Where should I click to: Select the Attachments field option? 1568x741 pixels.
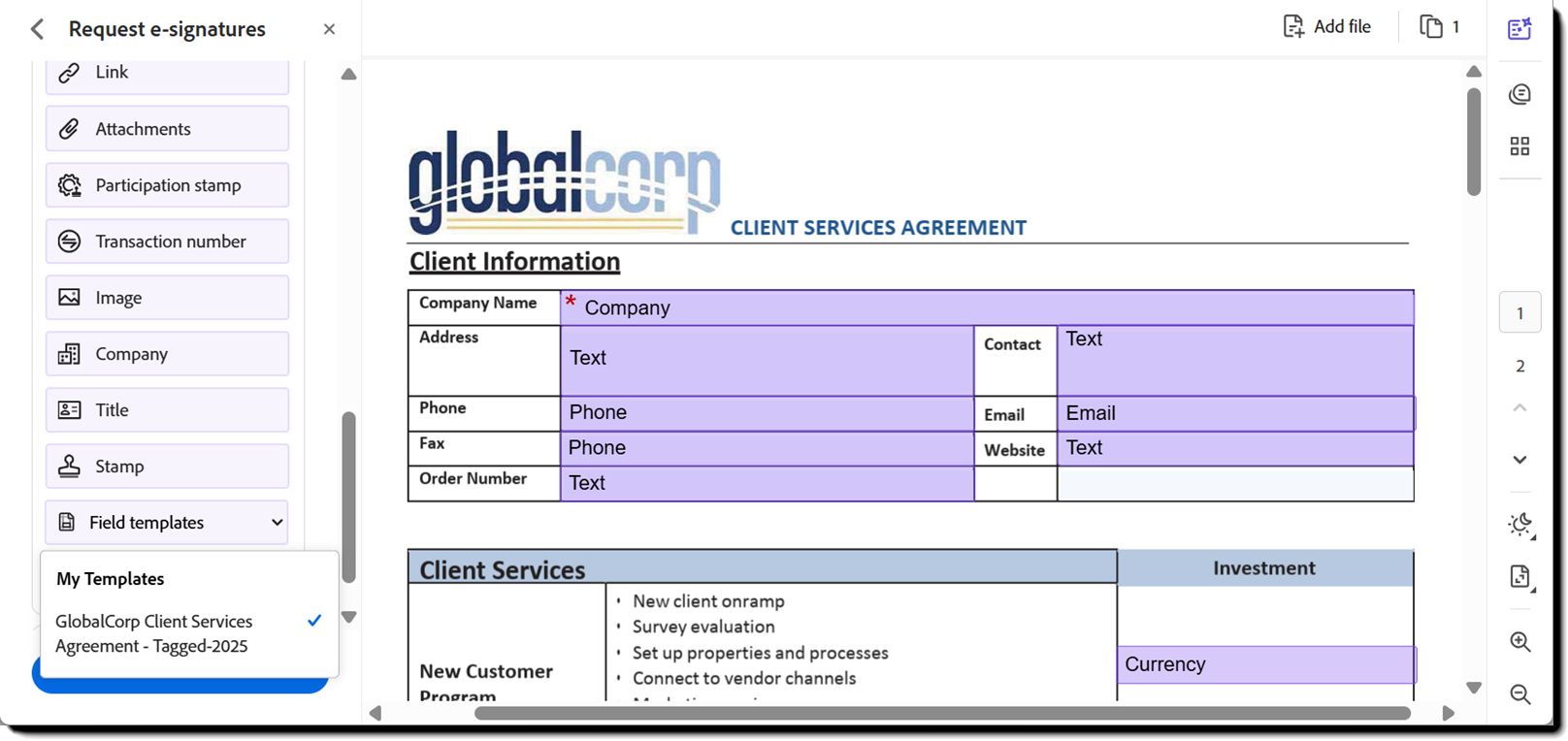167,129
